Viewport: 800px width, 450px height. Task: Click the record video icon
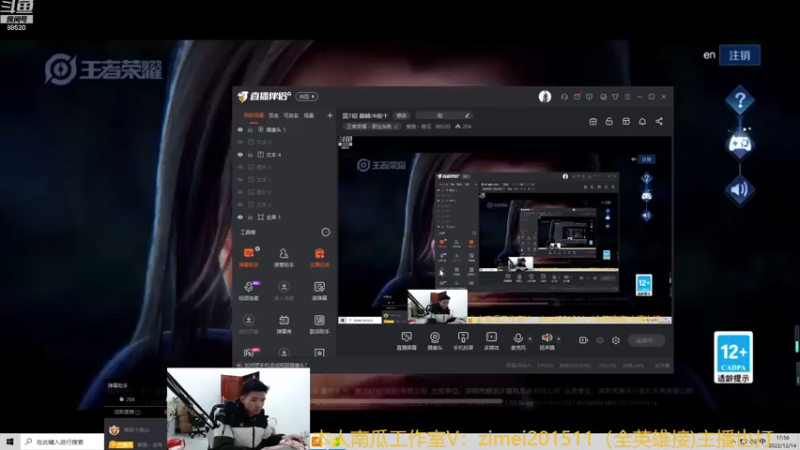(x=583, y=340)
